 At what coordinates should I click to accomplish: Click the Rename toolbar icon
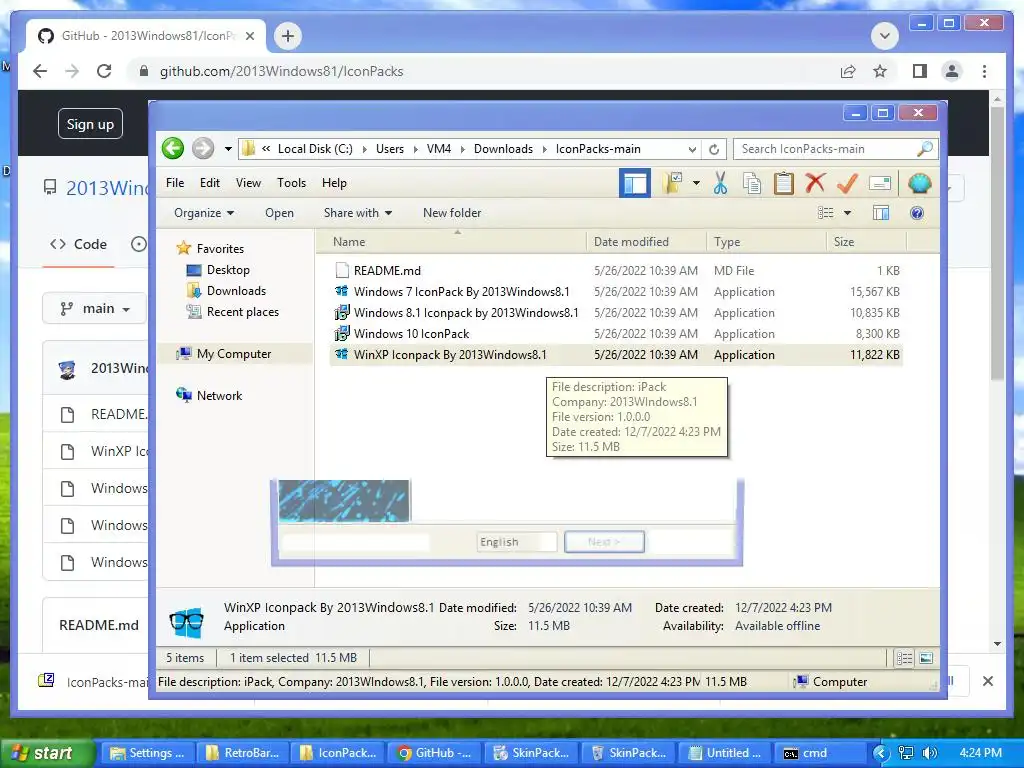[880, 184]
